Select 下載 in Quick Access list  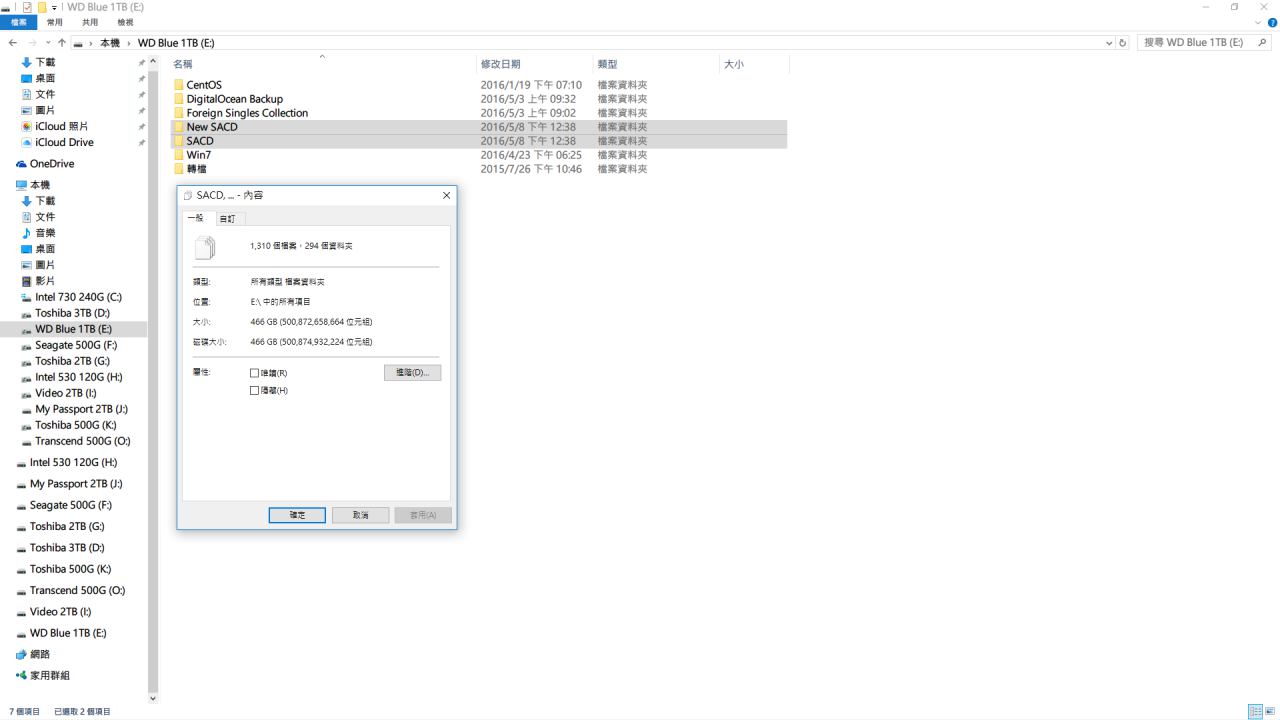pyautogui.click(x=45, y=62)
